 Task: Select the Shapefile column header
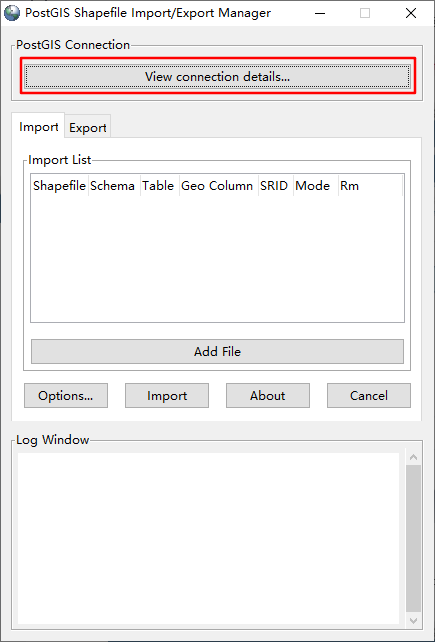[60, 186]
